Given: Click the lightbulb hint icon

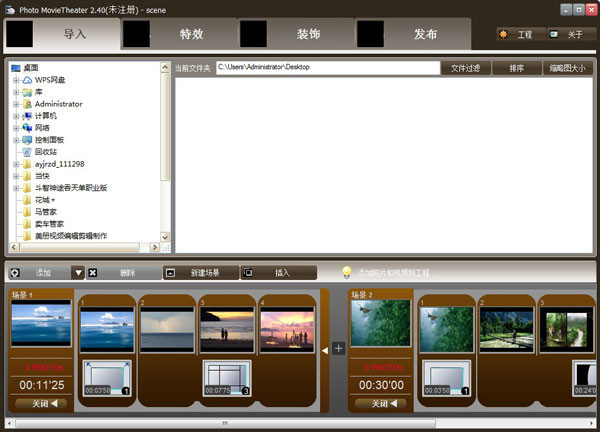Looking at the screenshot, I should pos(347,272).
